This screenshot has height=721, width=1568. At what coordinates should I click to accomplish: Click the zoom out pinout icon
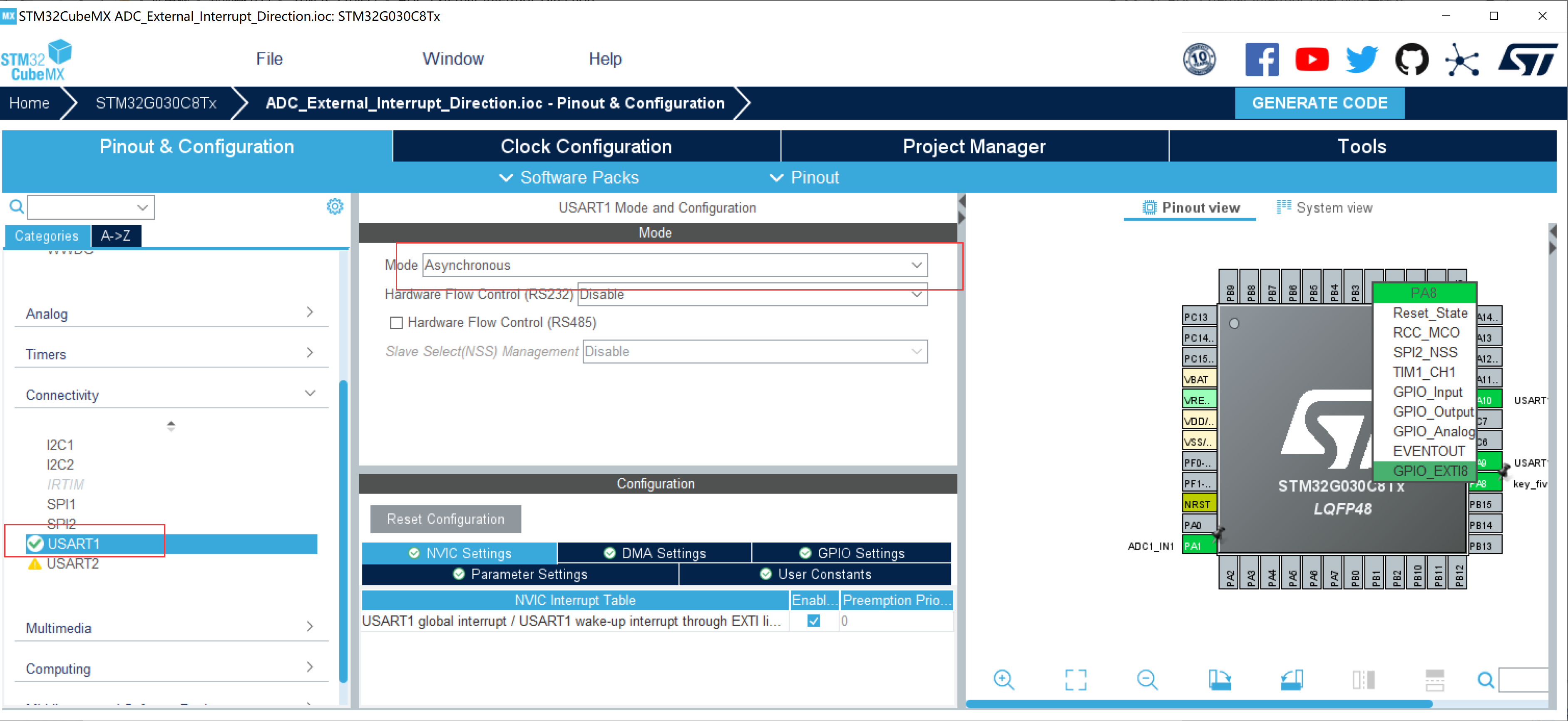tap(1147, 679)
